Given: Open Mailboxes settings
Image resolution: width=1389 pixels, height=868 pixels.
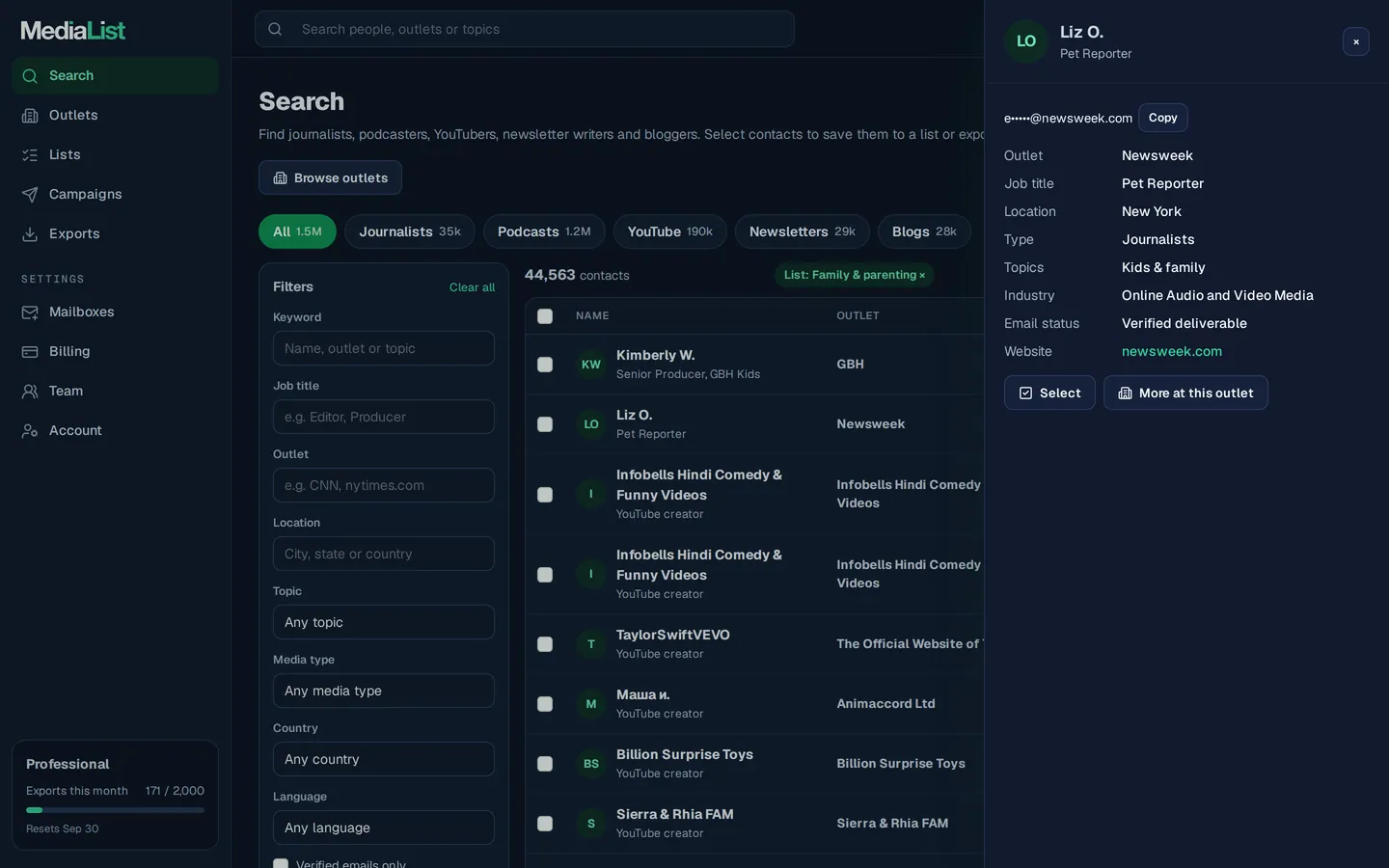Looking at the screenshot, I should [115, 312].
